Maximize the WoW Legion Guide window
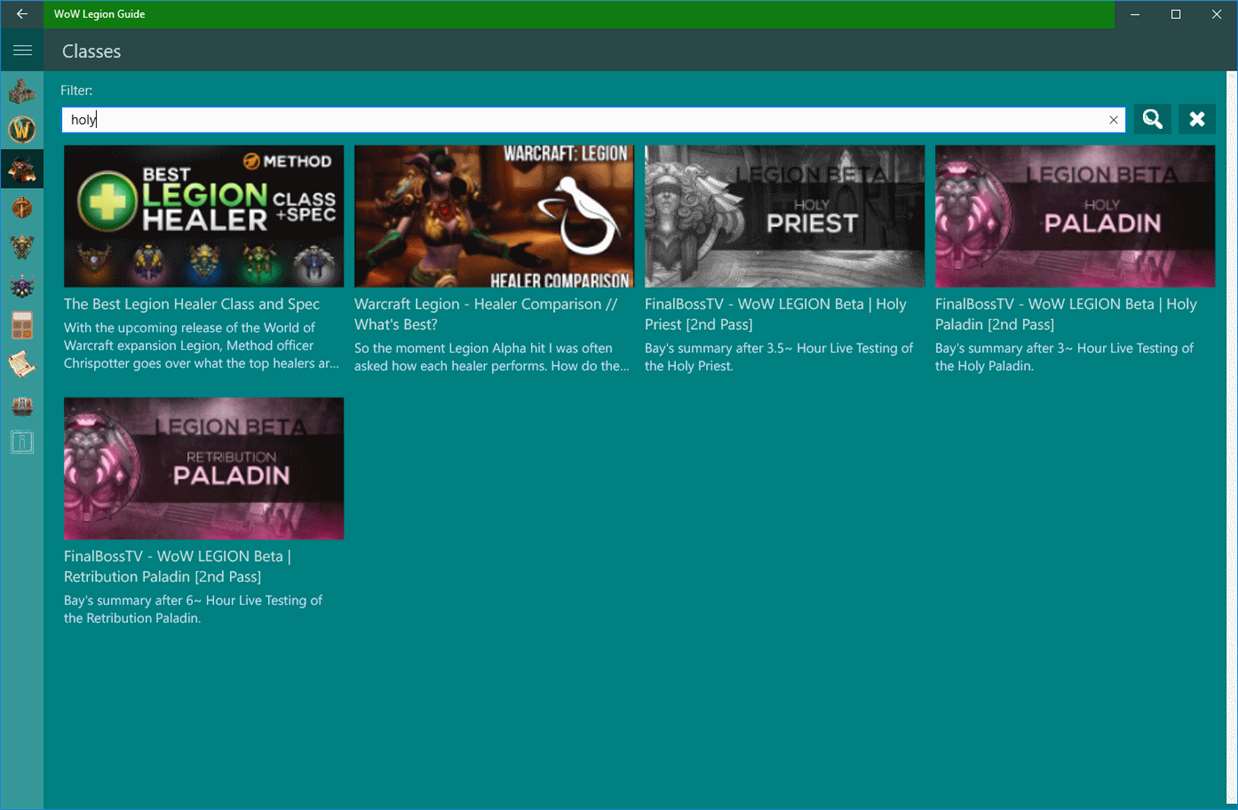This screenshot has width=1238, height=810. [x=1176, y=14]
